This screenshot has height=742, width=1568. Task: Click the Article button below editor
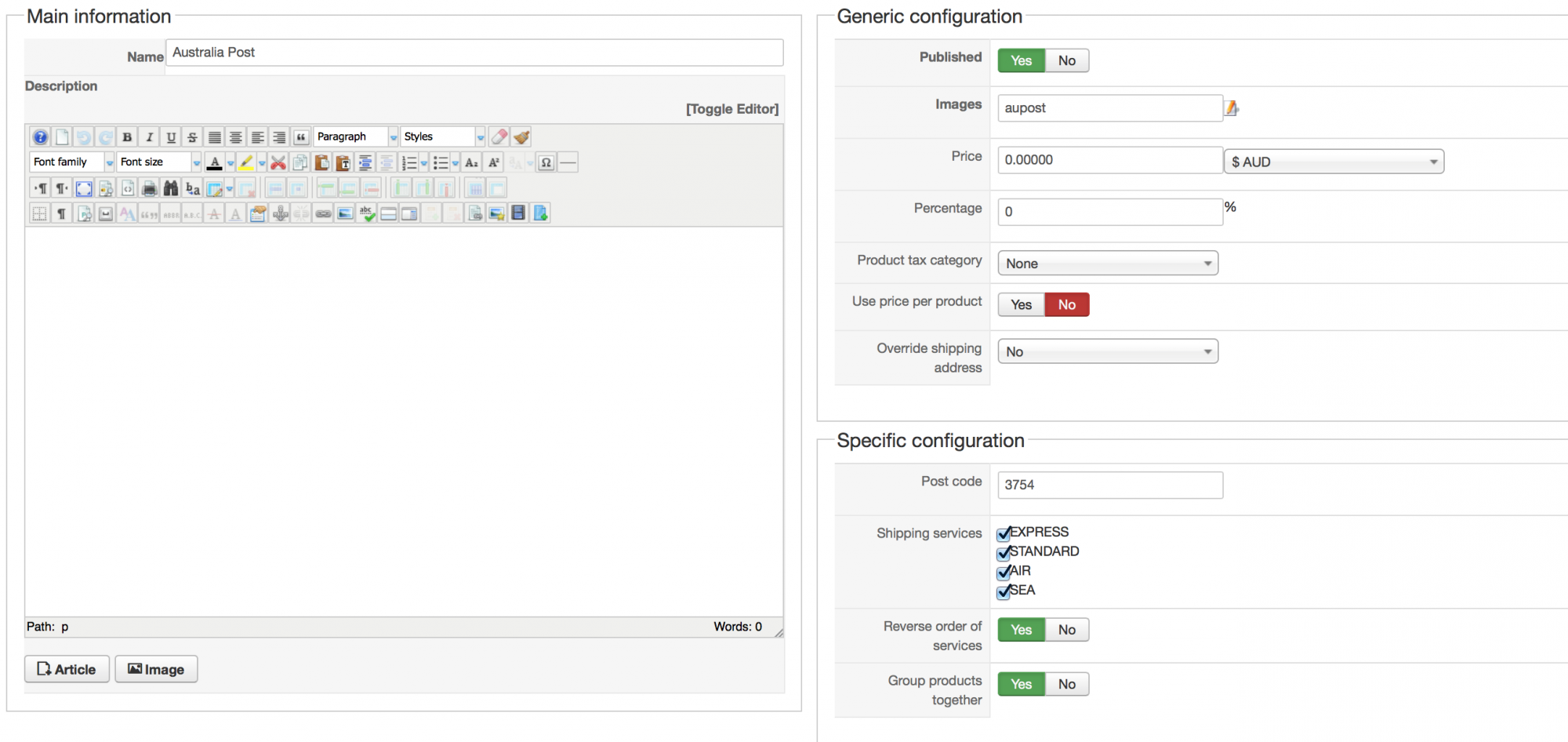[67, 669]
